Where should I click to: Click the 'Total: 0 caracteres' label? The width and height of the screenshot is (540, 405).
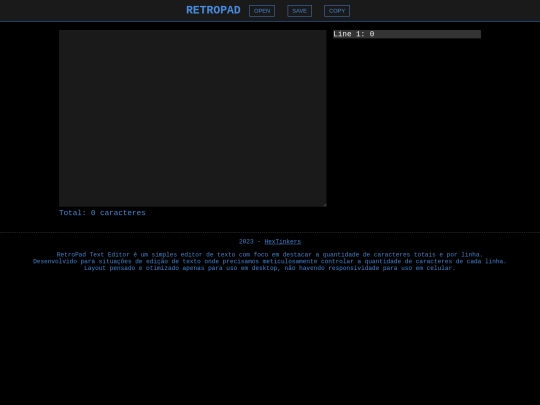102,213
